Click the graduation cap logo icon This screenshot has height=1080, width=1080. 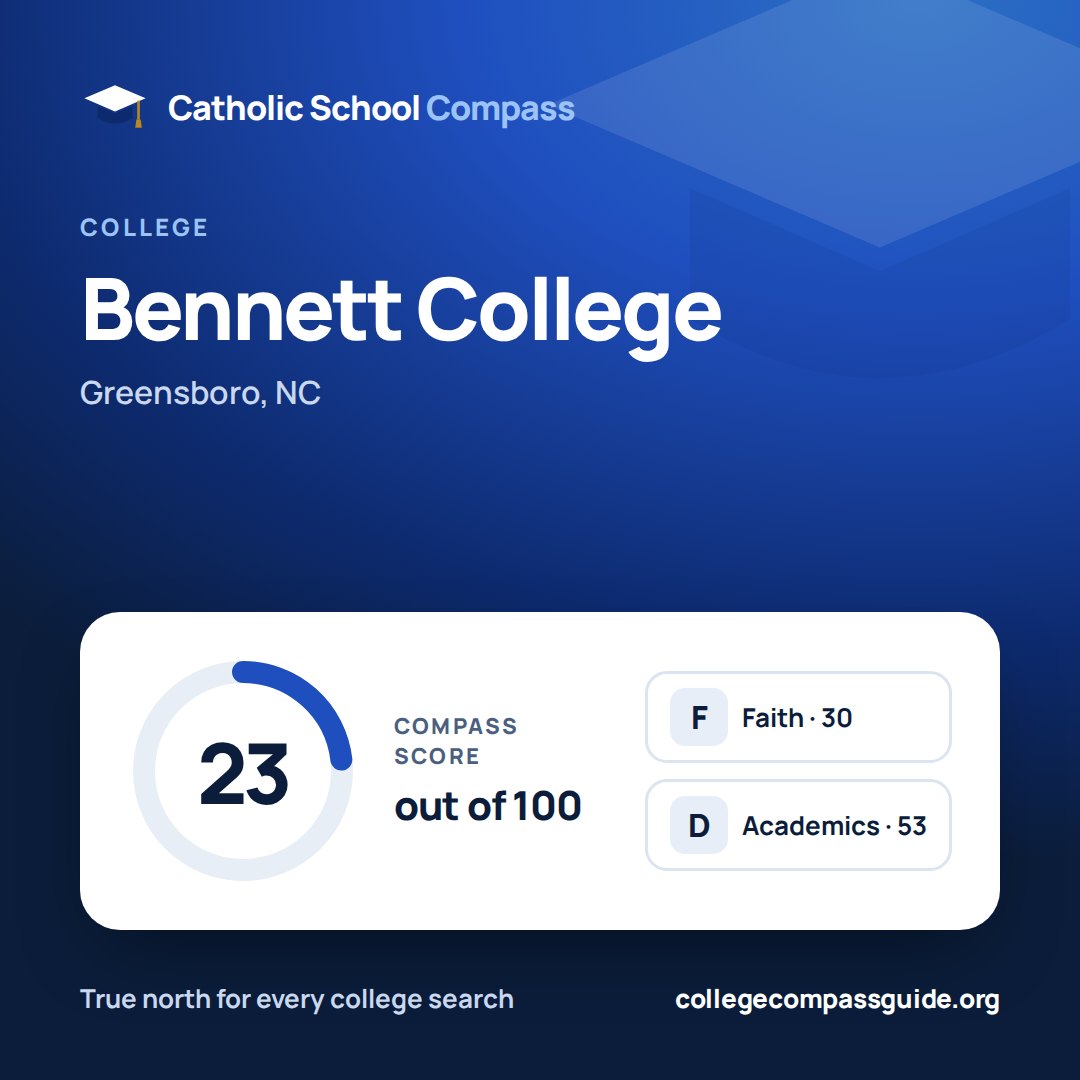[x=114, y=107]
